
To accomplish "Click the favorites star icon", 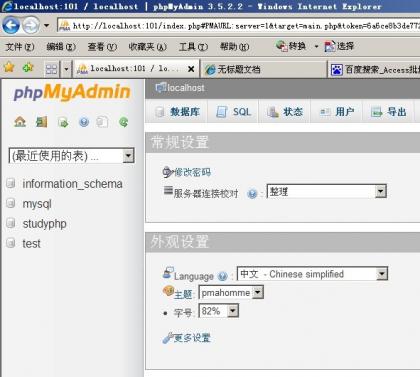I will click(x=9, y=68).
